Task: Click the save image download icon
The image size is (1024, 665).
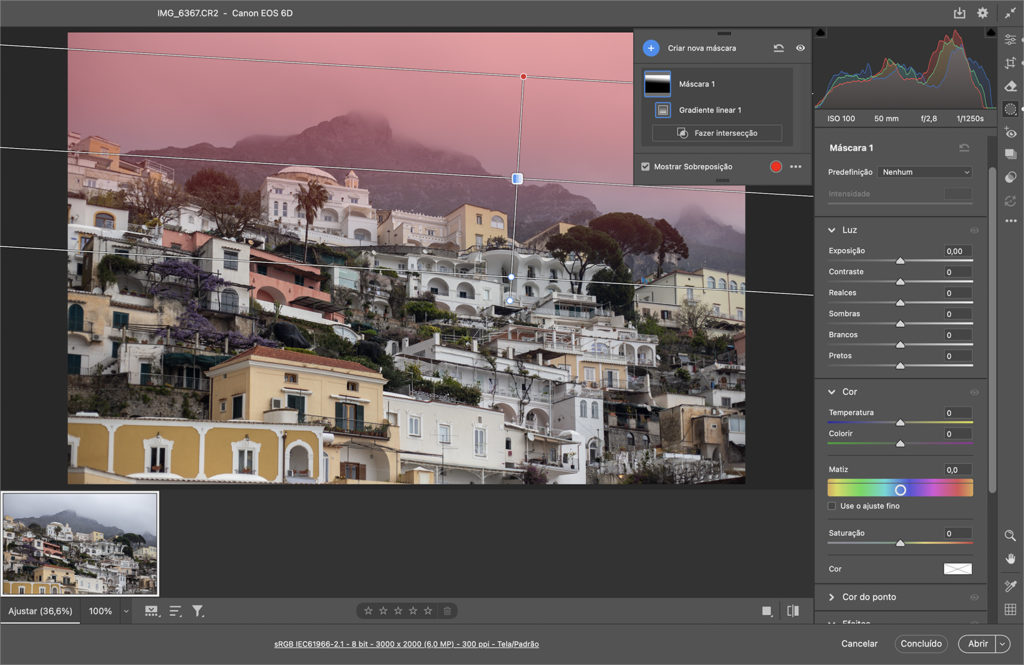Action: click(x=960, y=13)
